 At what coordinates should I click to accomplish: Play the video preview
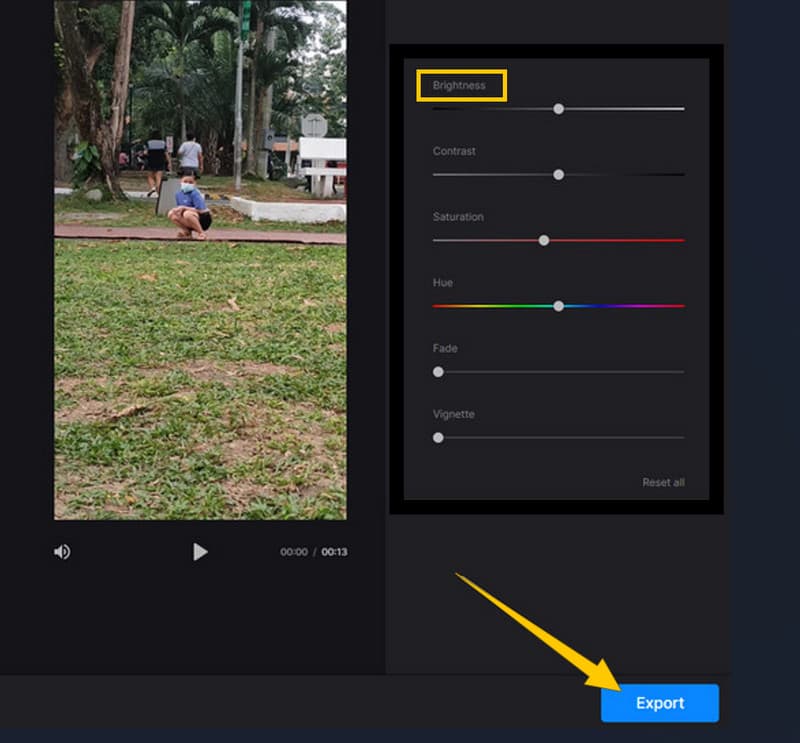pos(200,552)
